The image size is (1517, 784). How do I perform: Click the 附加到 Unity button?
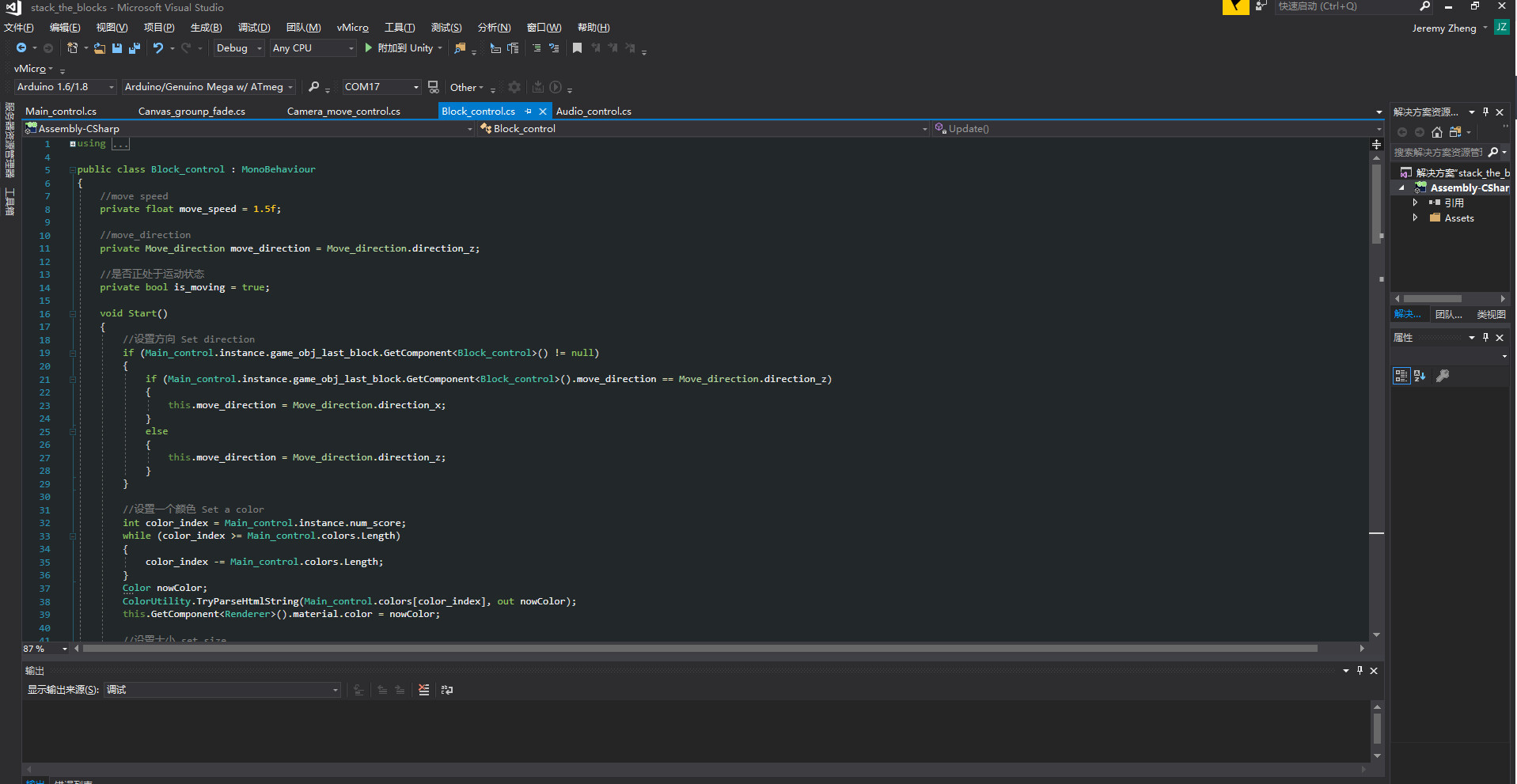coord(406,47)
